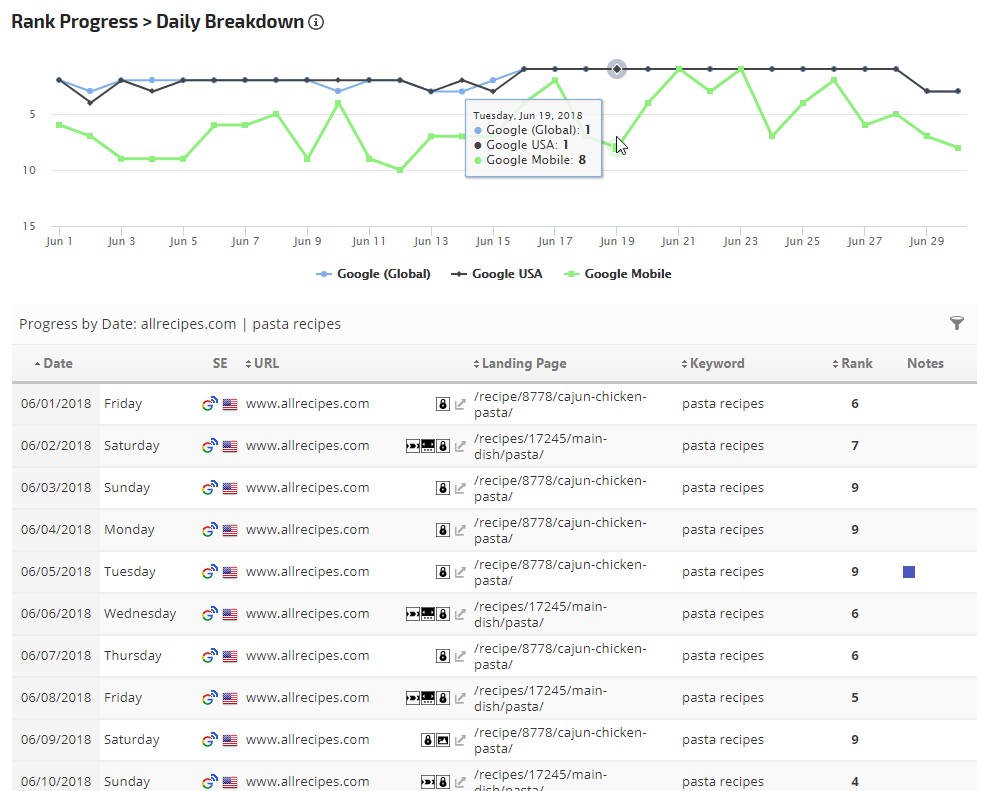The image size is (984, 791).
Task: Sort the table by URL column header
Action: click(x=266, y=364)
